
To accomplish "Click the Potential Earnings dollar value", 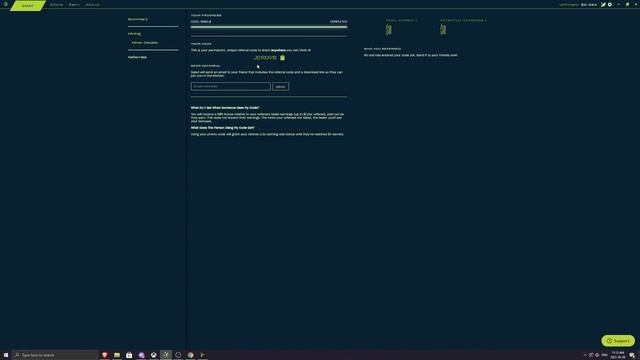I will [443, 29].
